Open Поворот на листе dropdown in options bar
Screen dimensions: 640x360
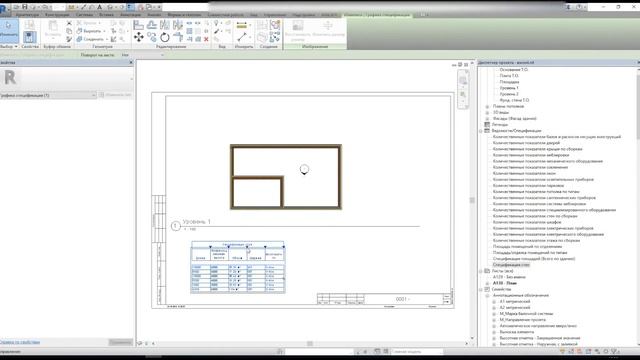pyautogui.click(x=143, y=55)
